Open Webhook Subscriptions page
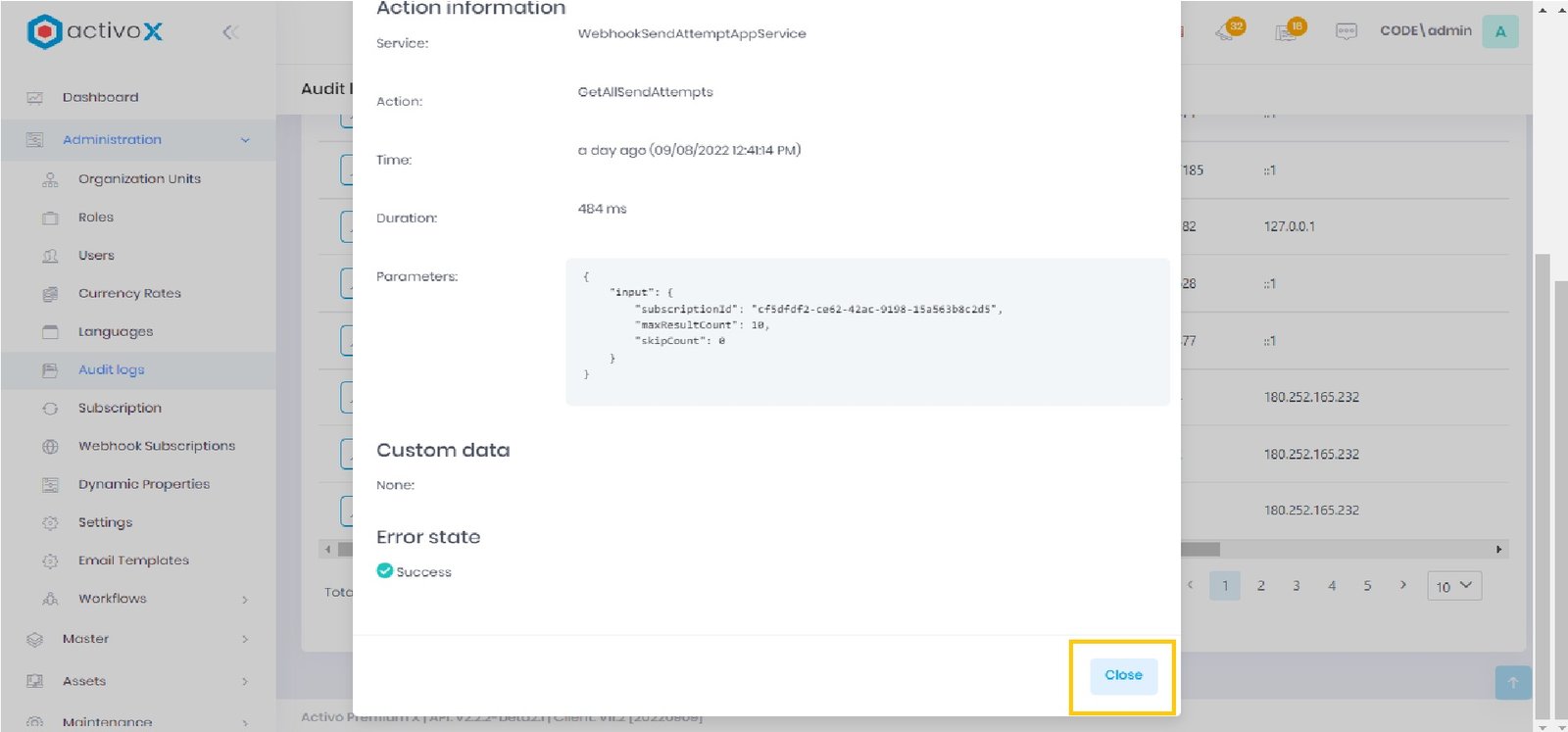 (157, 446)
